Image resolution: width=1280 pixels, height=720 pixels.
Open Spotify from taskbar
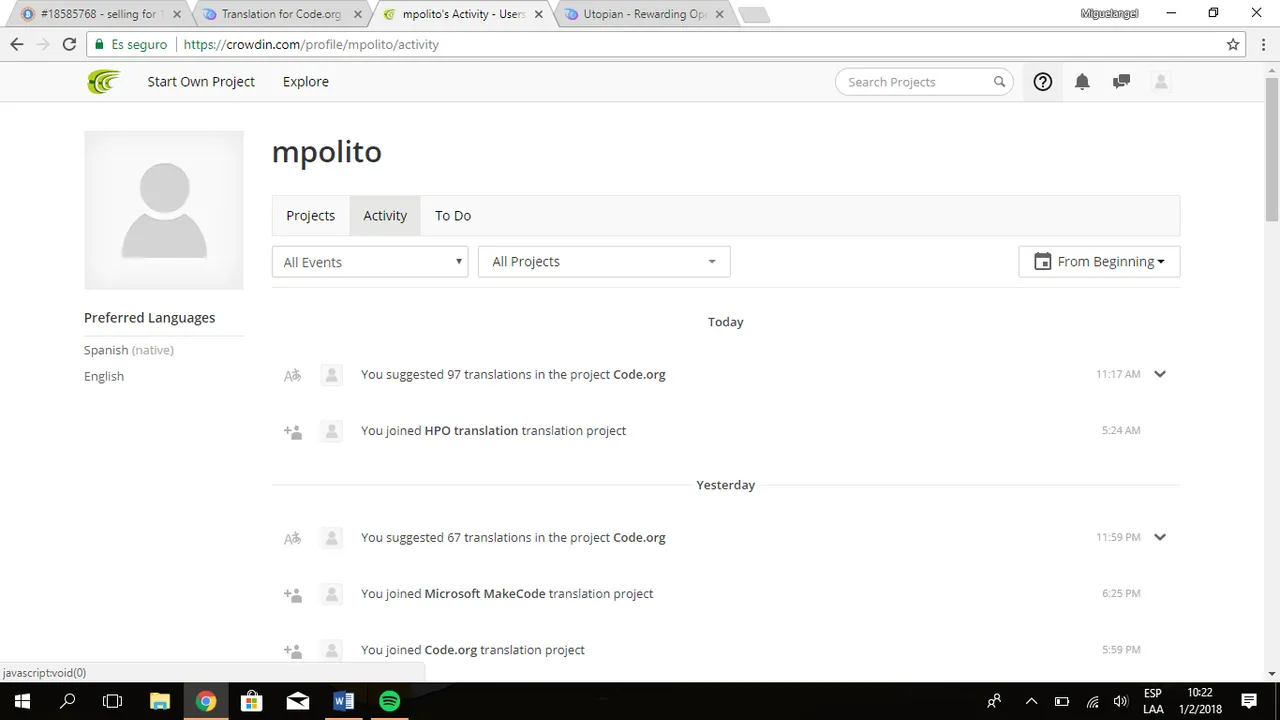click(390, 701)
